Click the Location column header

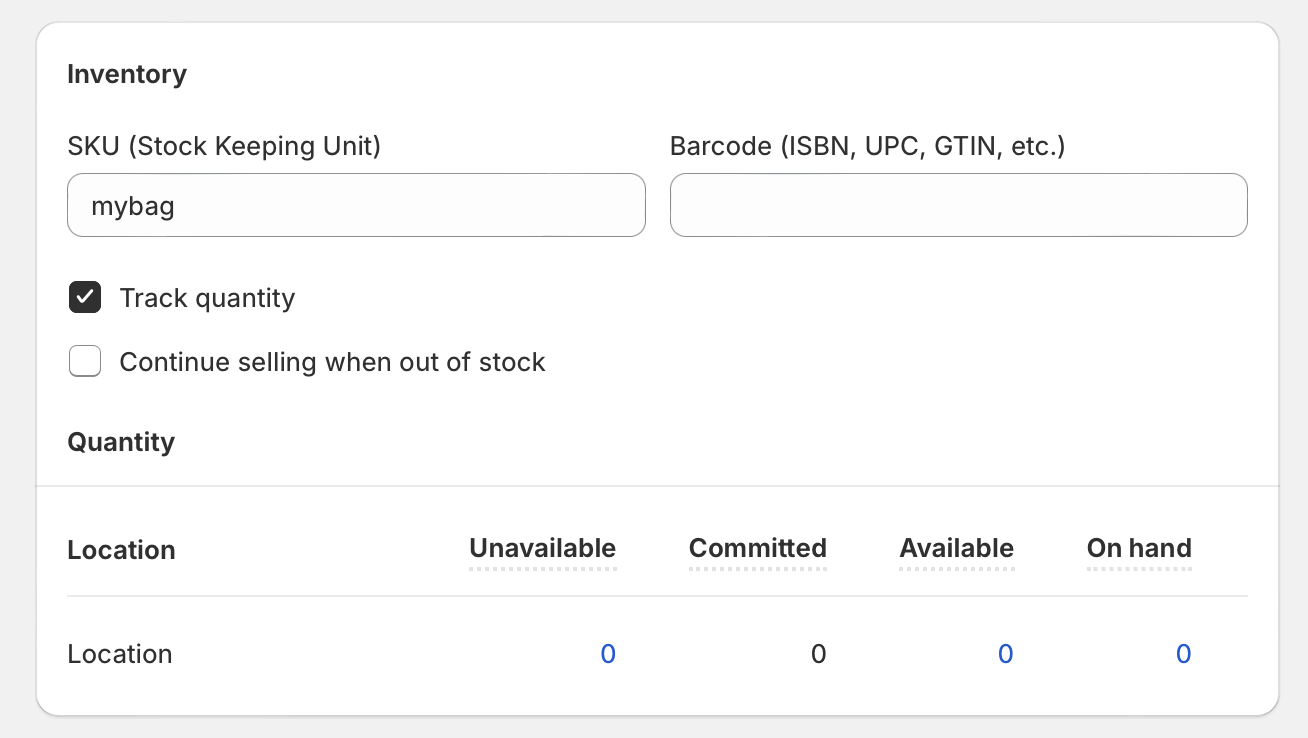pos(121,550)
